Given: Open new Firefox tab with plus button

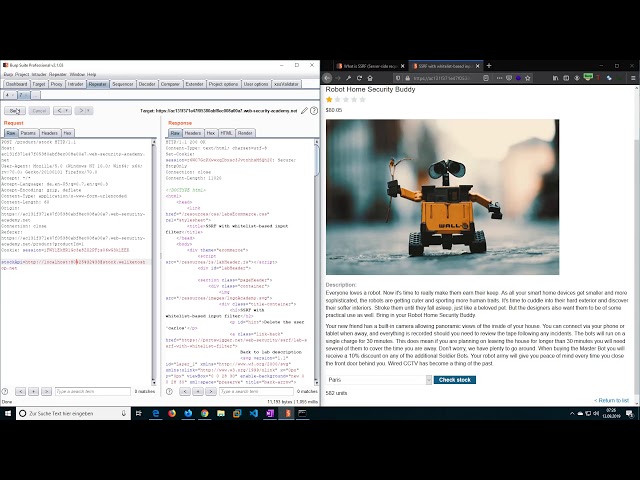Looking at the screenshot, I should pyautogui.click(x=489, y=66).
